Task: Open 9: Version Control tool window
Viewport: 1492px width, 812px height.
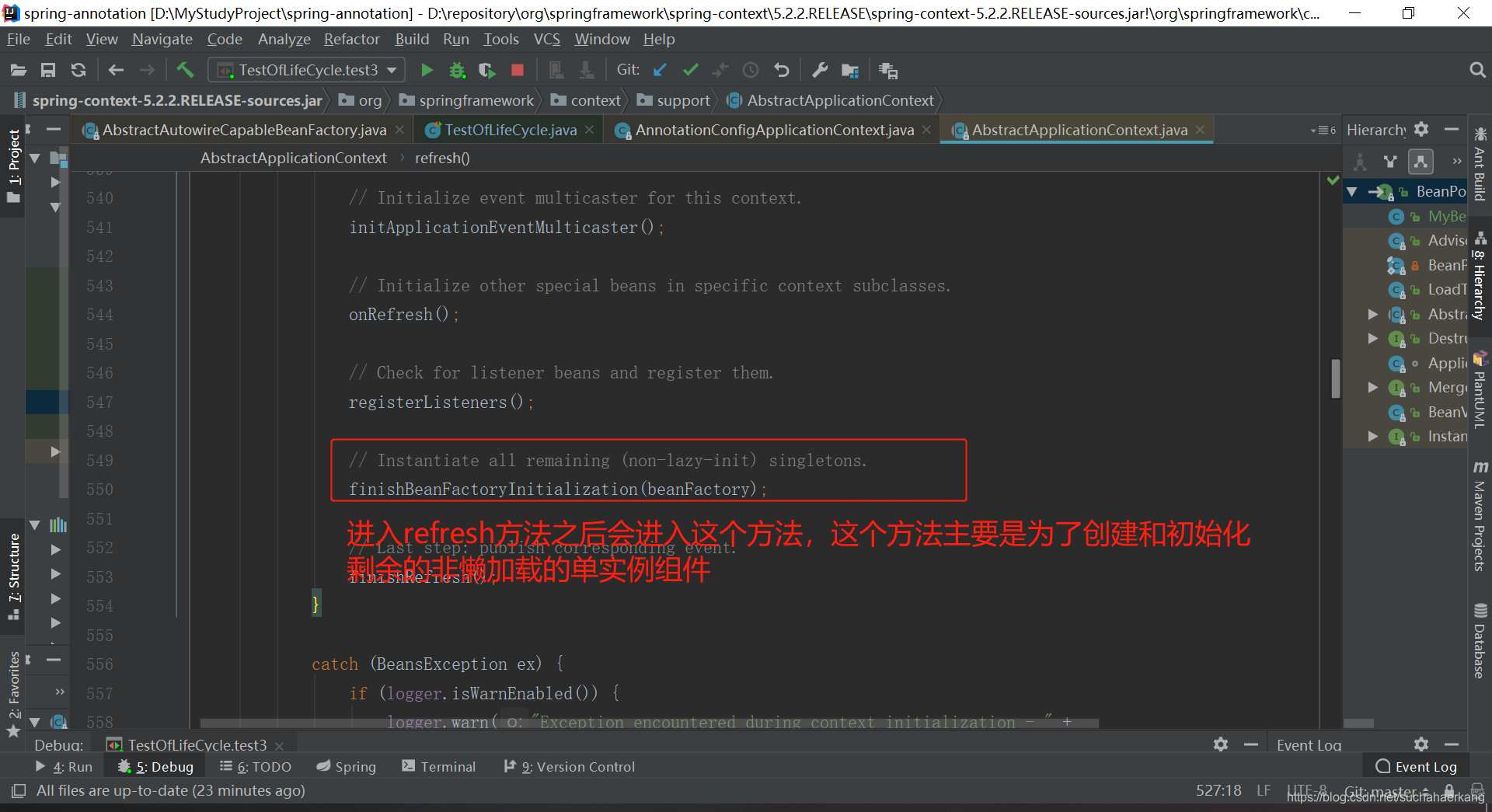Action: (x=569, y=767)
